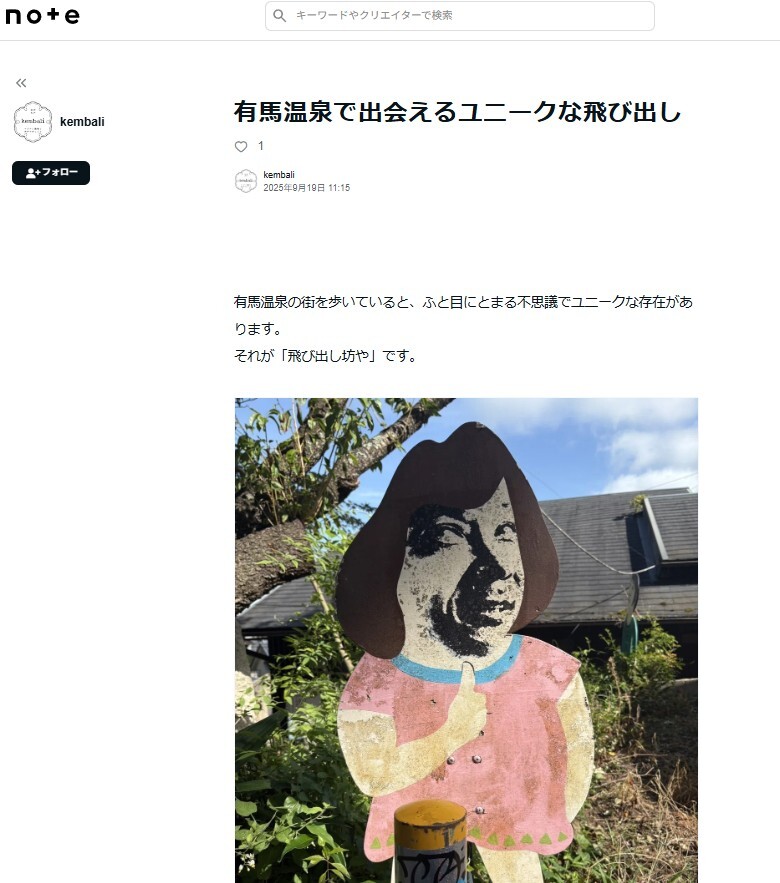The image size is (780, 883).
Task: Click the article title heading
Action: pos(457,112)
